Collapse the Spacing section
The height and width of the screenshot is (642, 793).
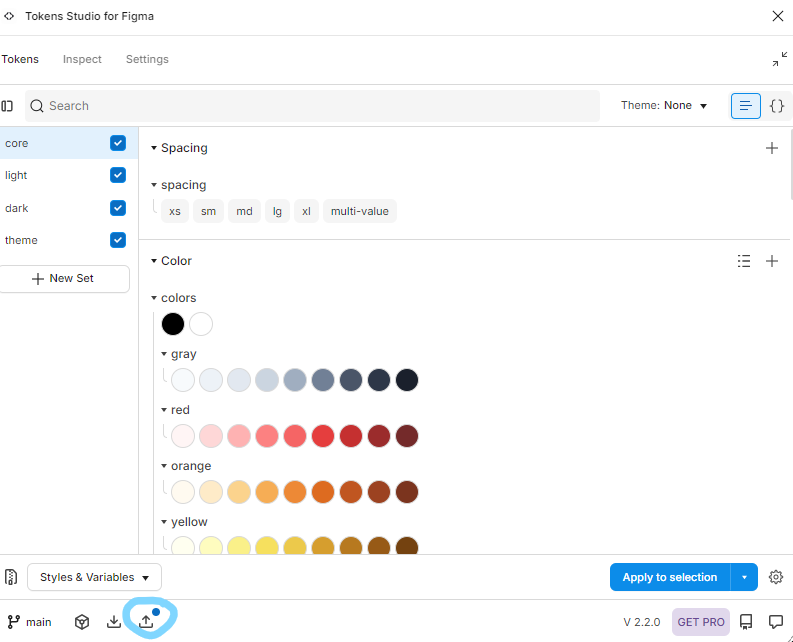coord(154,148)
